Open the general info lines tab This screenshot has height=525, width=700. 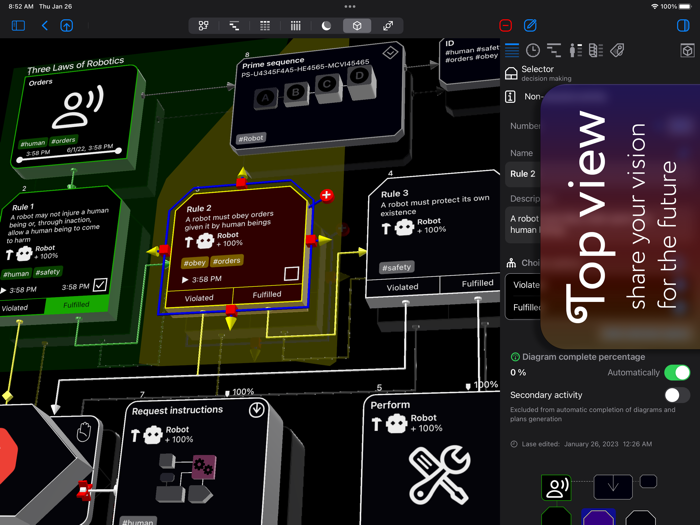(x=512, y=50)
